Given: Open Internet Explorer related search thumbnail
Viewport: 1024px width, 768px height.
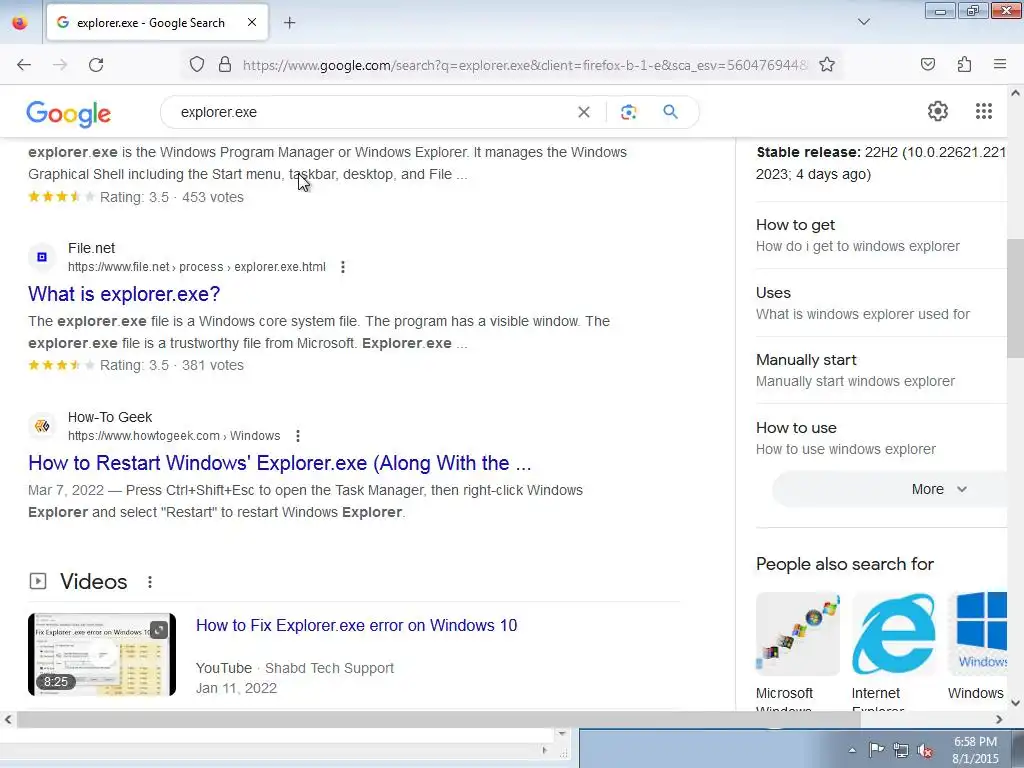Looking at the screenshot, I should 893,633.
